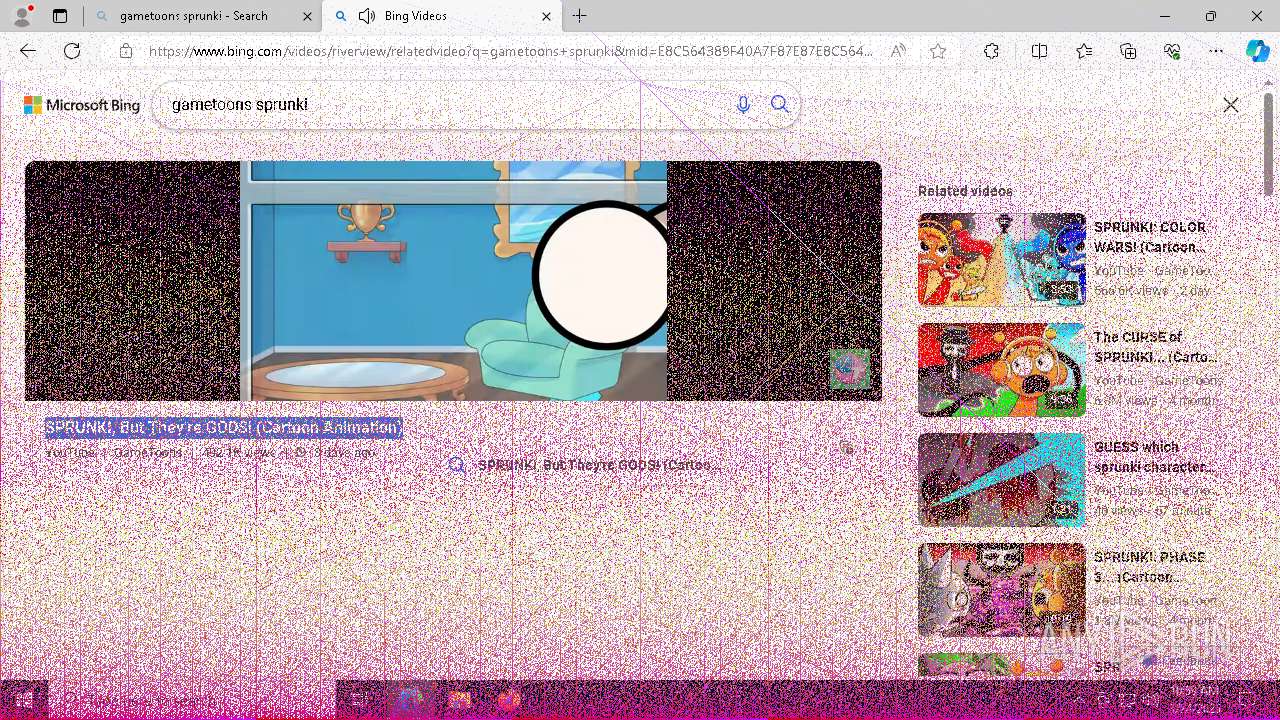This screenshot has width=1280, height=720.
Task: Open Read aloud in address bar
Action: pyautogui.click(x=898, y=51)
